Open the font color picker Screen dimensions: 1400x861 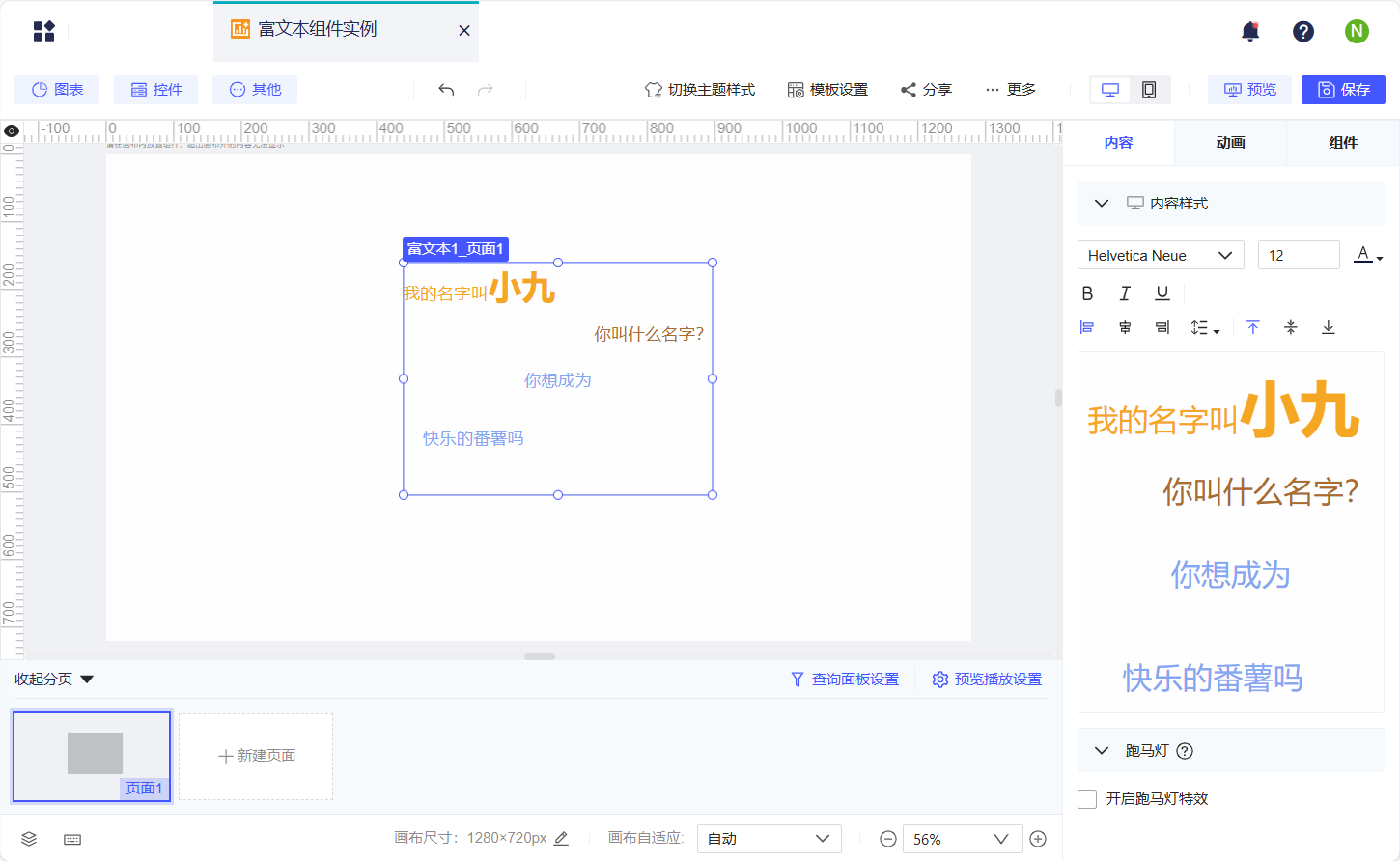coord(1368,255)
